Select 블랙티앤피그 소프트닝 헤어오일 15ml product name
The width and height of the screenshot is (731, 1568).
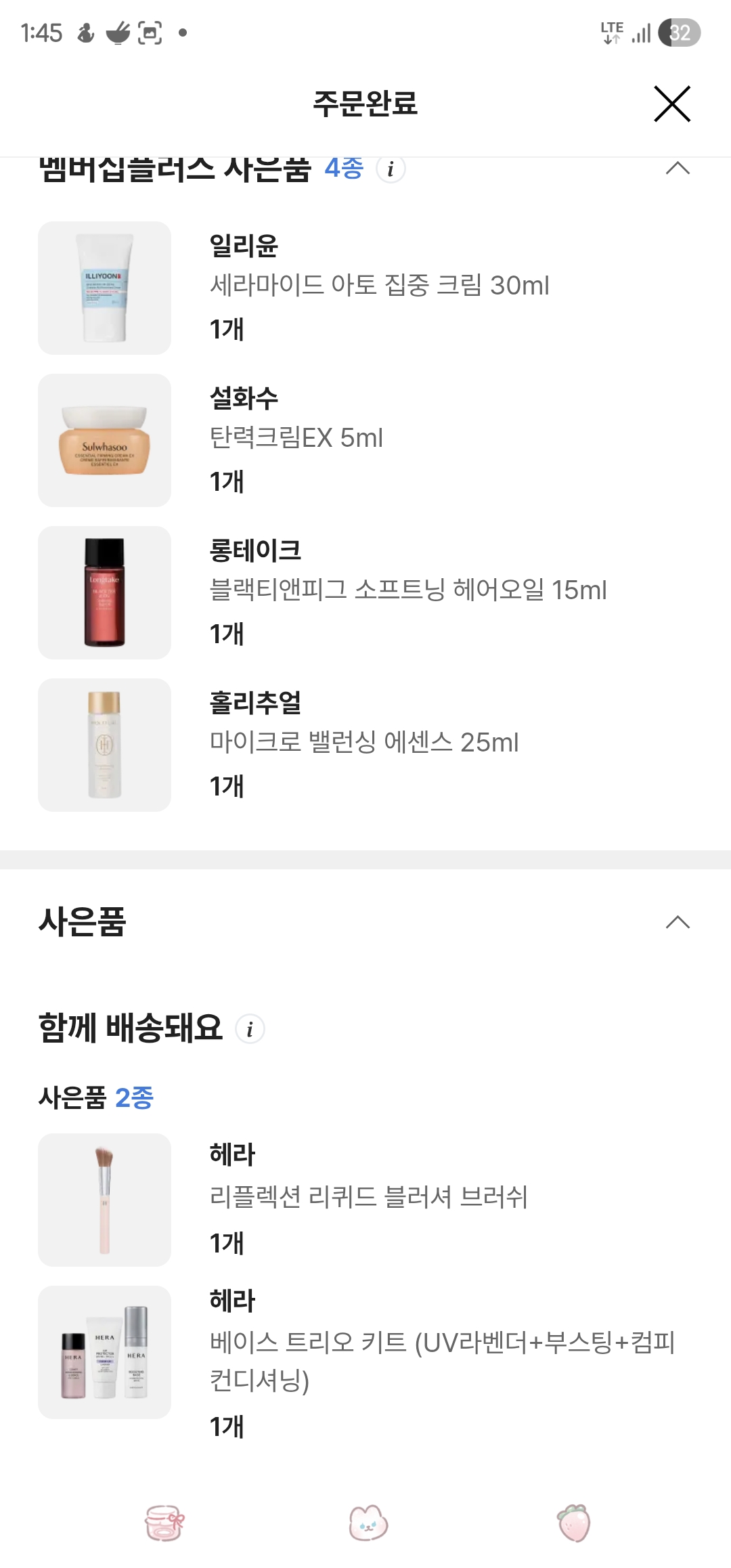click(x=408, y=590)
